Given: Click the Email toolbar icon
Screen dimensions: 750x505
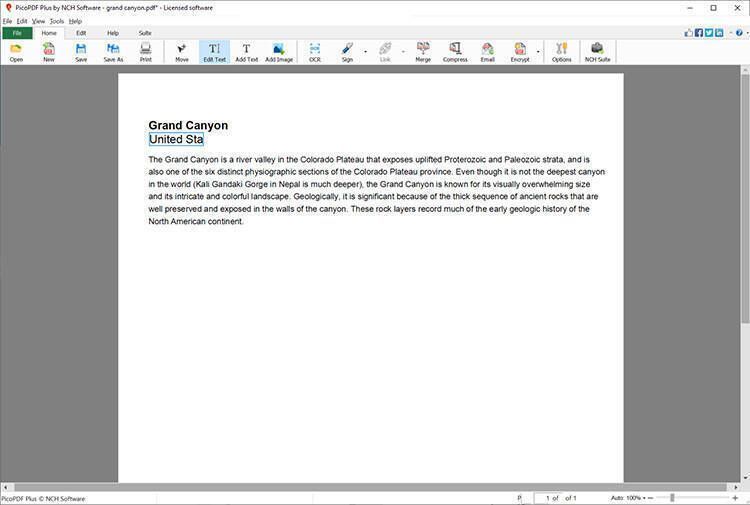Looking at the screenshot, I should [487, 52].
